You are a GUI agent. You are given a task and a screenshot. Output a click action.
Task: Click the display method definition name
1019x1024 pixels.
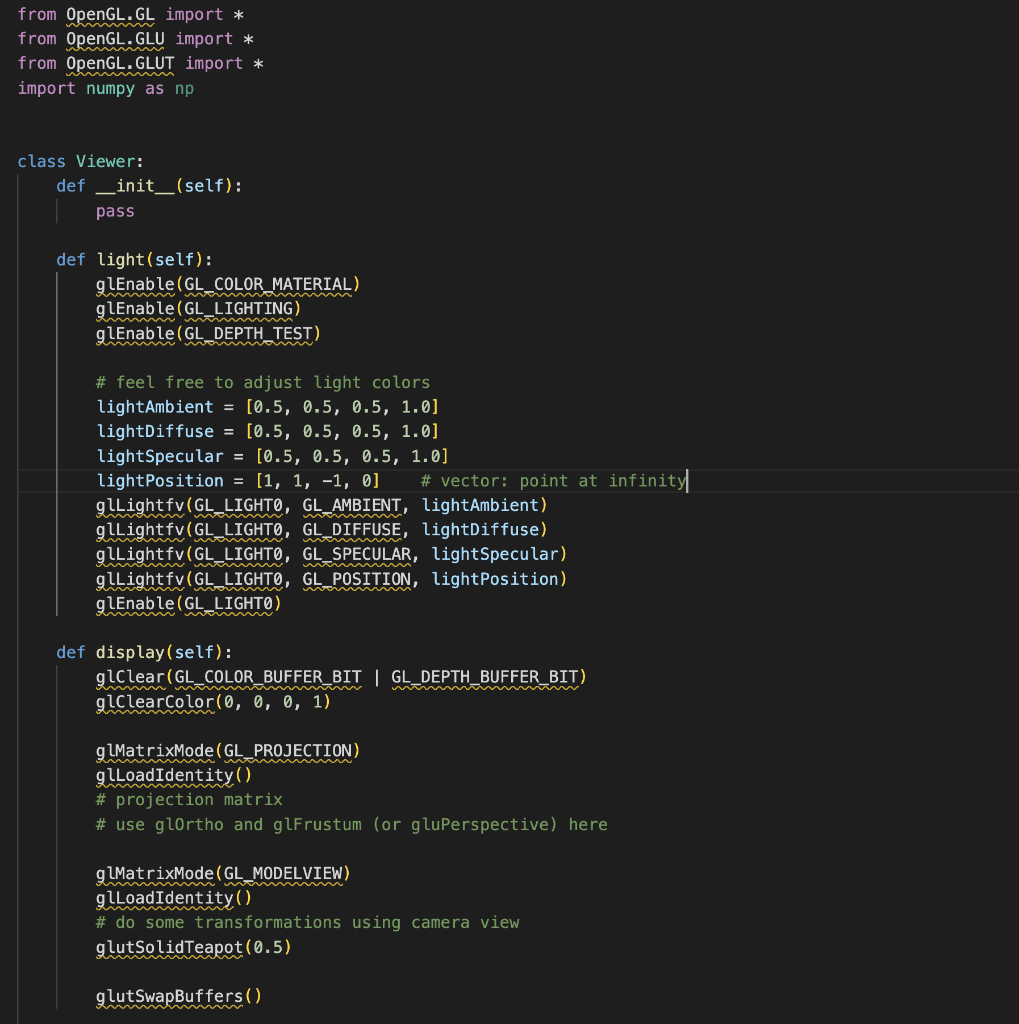pyautogui.click(x=130, y=652)
